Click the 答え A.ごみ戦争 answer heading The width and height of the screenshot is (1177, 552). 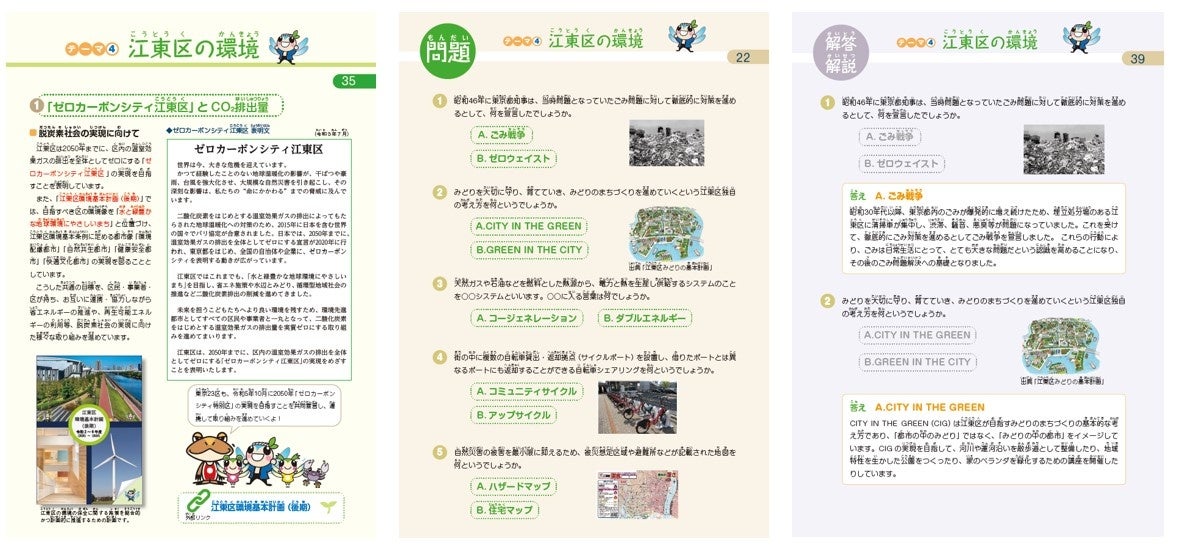point(886,196)
